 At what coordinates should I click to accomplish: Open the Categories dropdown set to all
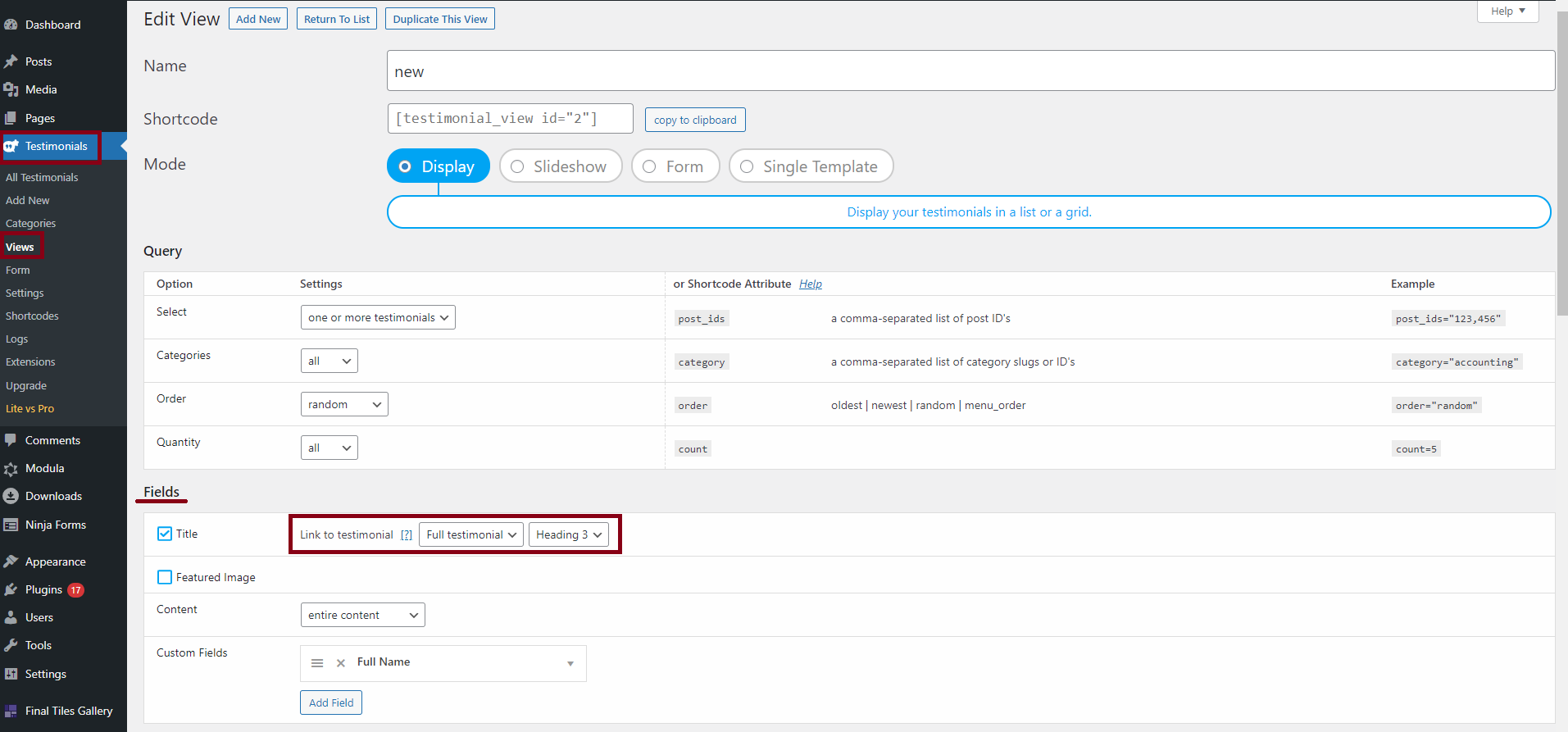click(330, 361)
